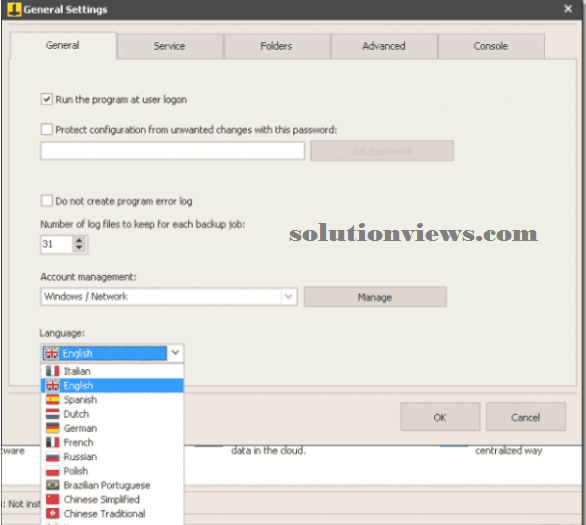Open Account management Windows / Network dropdown
This screenshot has height=525, width=586.
(169, 297)
